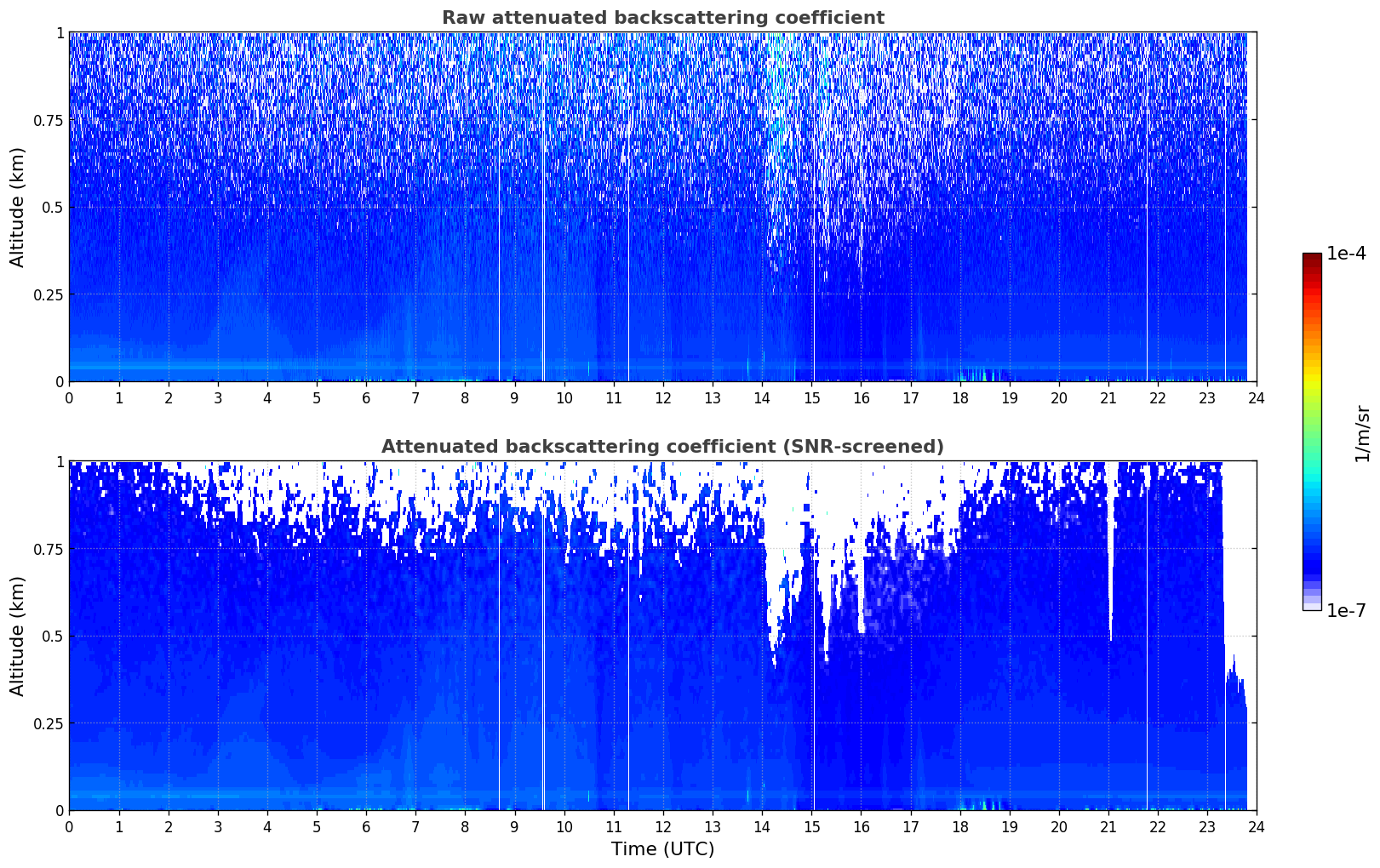Click hour '5' tick under the bottom plot
The height and width of the screenshot is (868, 1380).
(317, 826)
